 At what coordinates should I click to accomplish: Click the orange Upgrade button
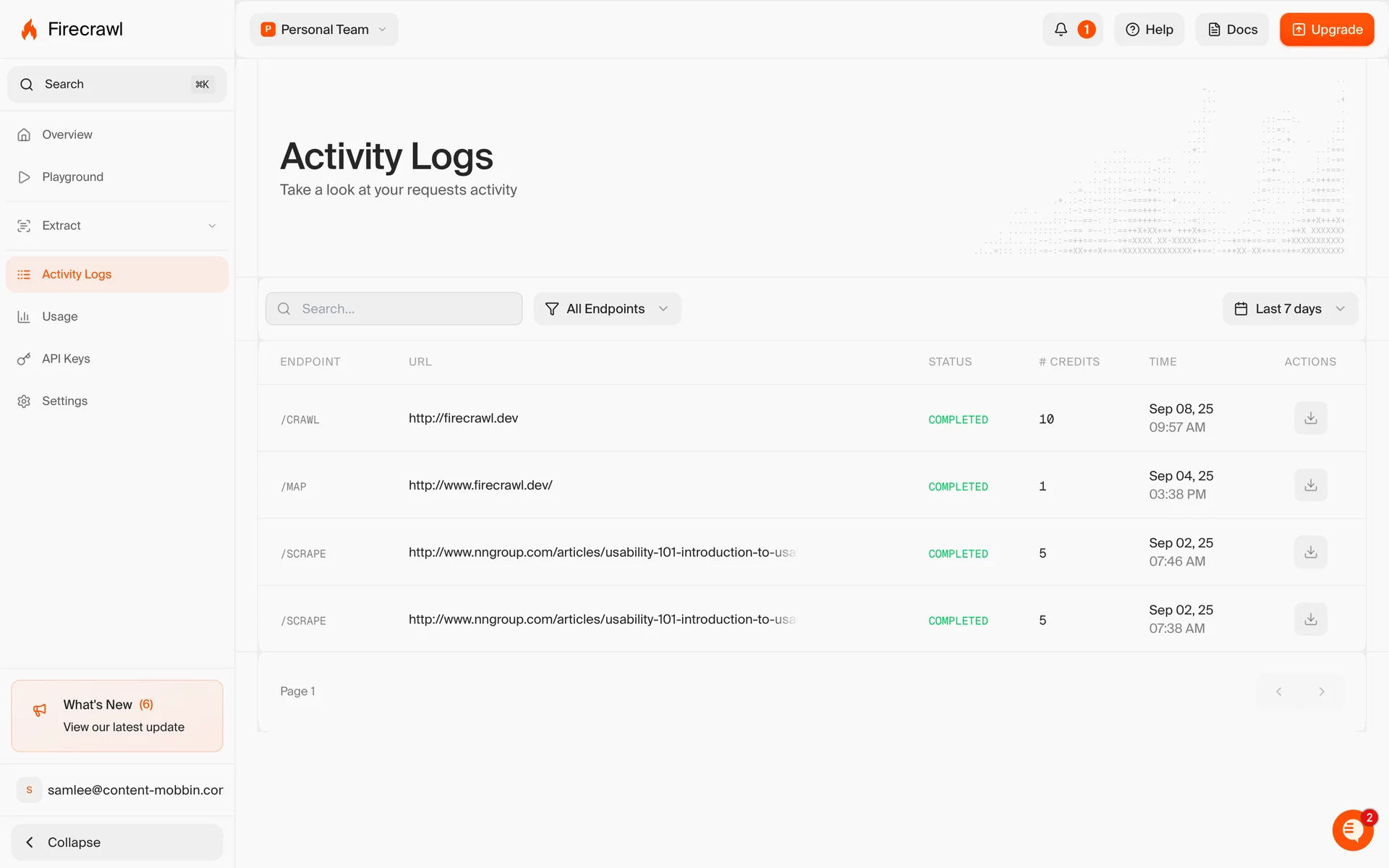click(x=1326, y=30)
